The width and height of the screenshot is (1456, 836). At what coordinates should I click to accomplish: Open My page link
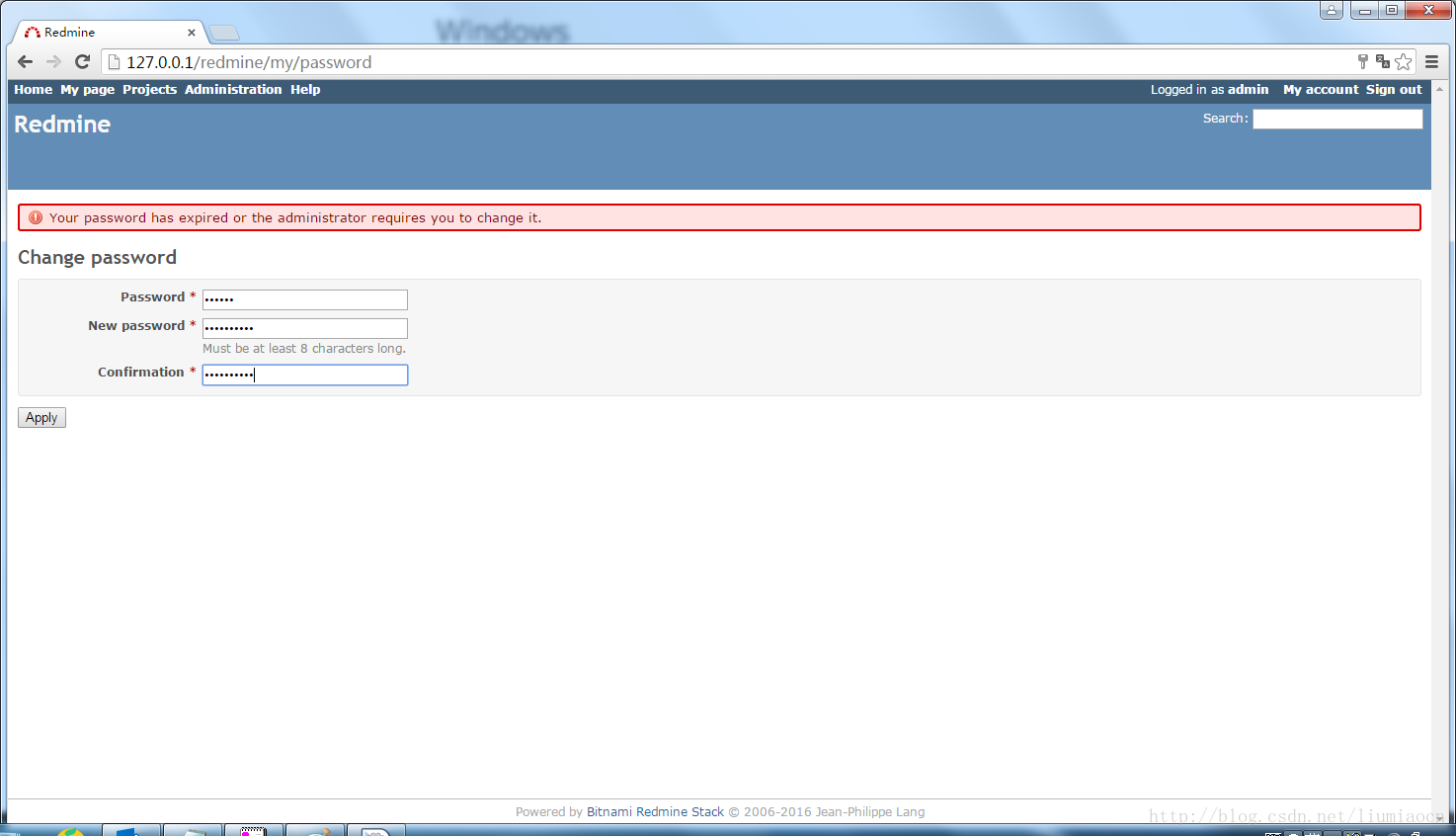tap(87, 90)
